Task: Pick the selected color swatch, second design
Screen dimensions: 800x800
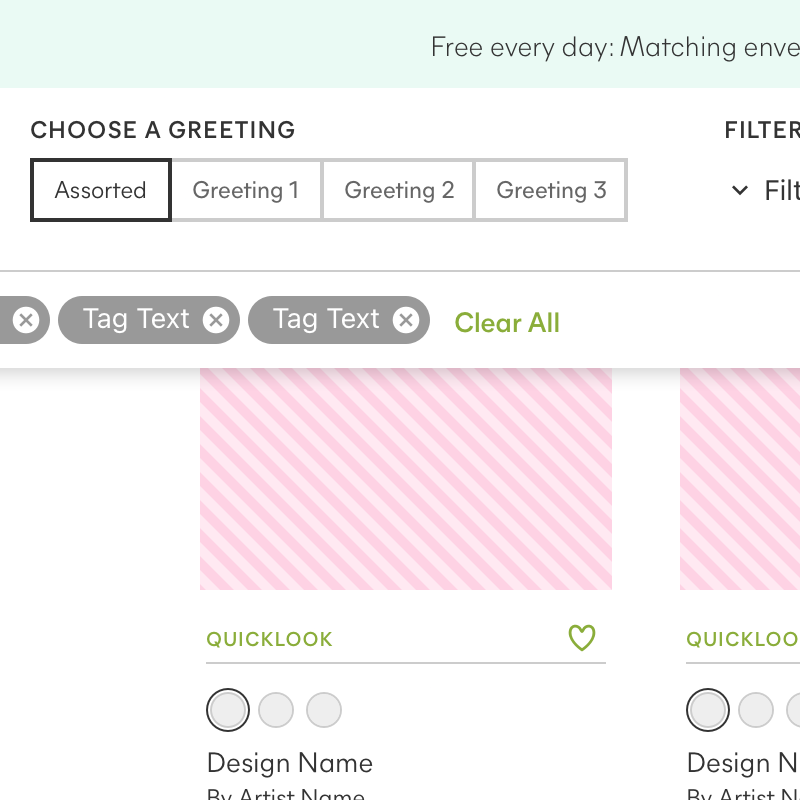Action: coord(708,710)
